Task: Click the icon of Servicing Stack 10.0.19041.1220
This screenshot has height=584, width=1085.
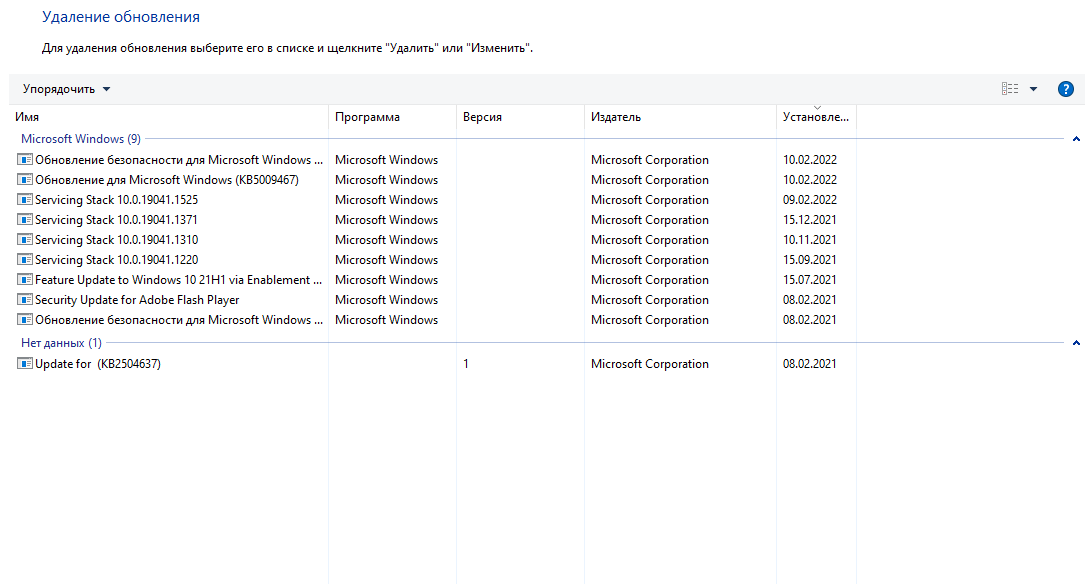Action: 25,260
